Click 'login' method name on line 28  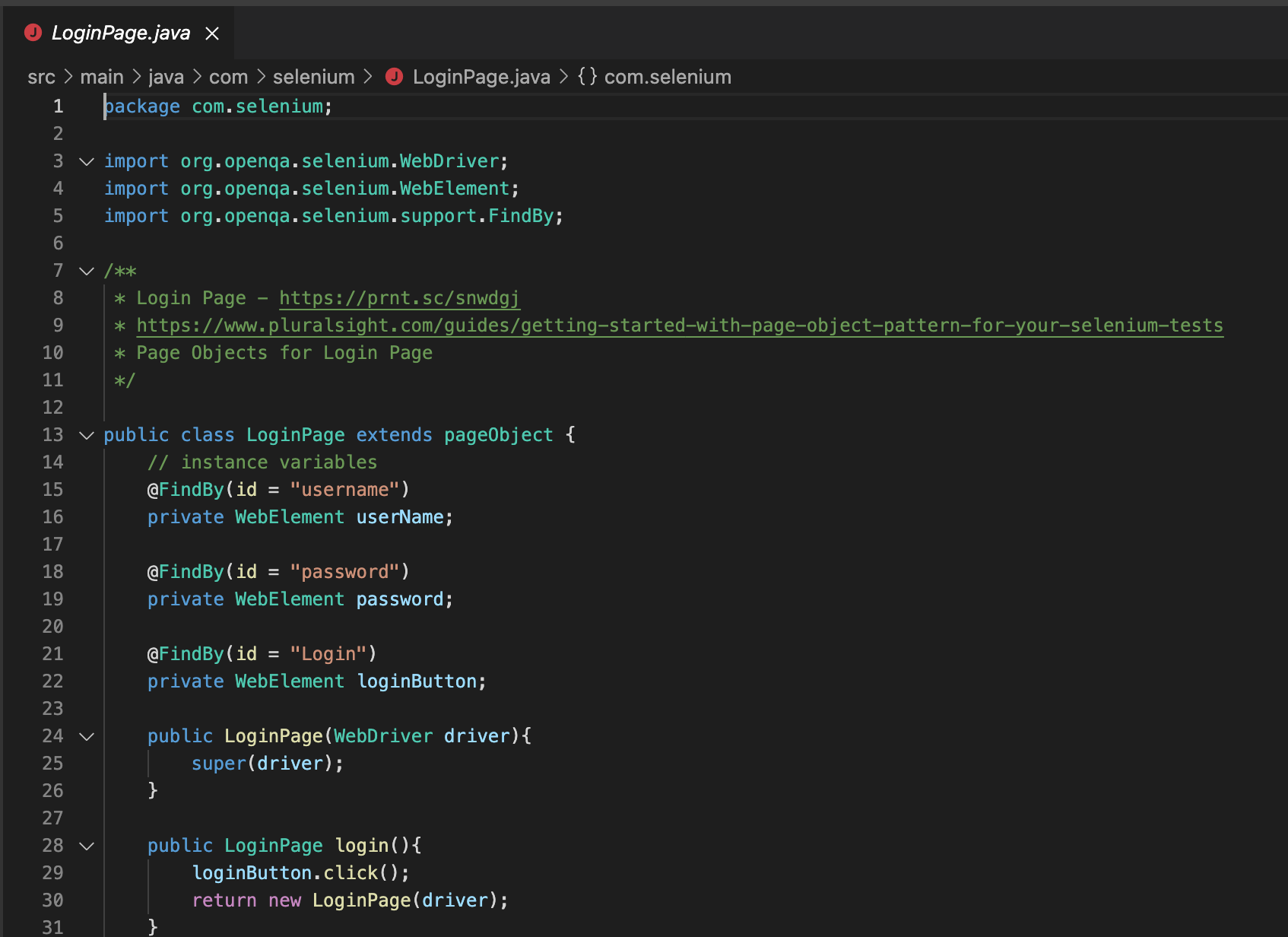point(362,846)
